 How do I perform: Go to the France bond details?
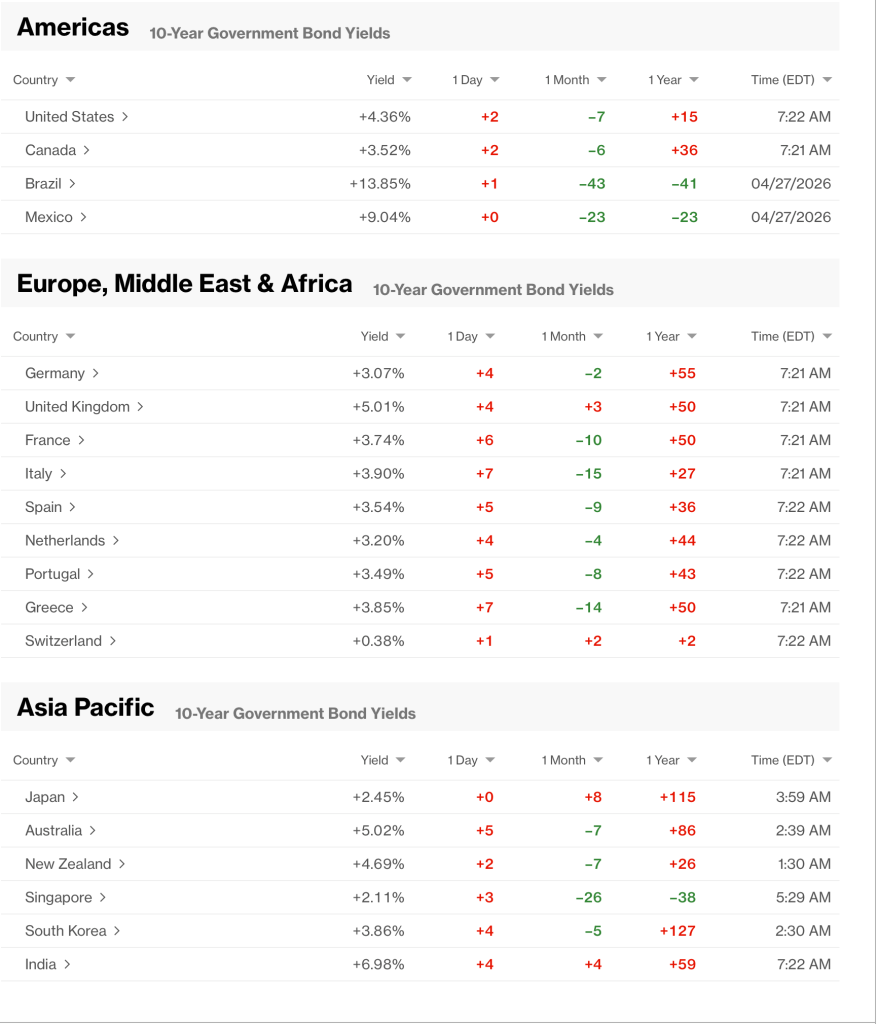(48, 441)
